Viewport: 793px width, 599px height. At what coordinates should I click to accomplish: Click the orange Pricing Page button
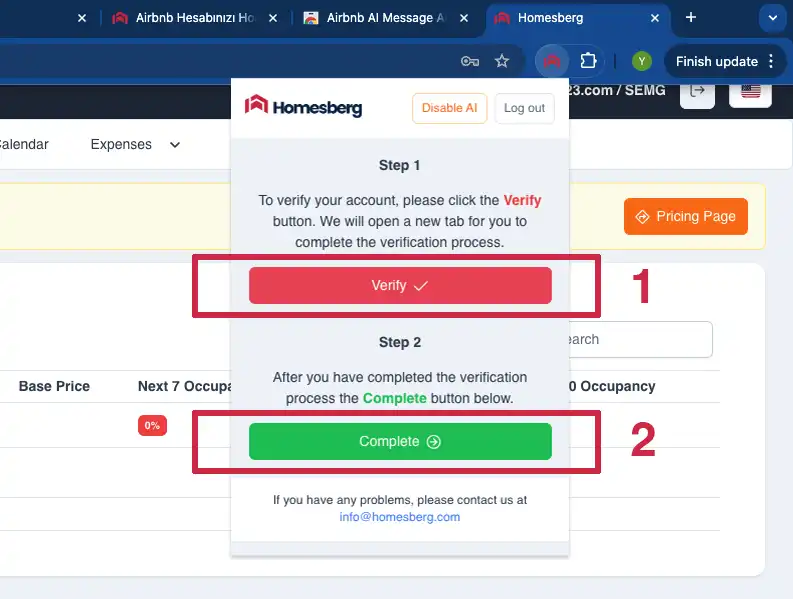pos(685,216)
